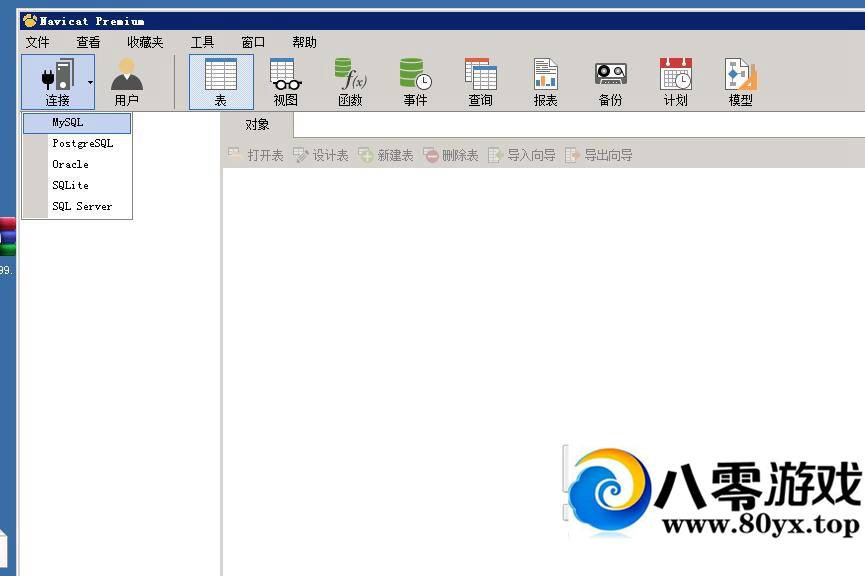This screenshot has width=865, height=576.
Task: Open the 帮助 (Help) menu
Action: tap(305, 42)
